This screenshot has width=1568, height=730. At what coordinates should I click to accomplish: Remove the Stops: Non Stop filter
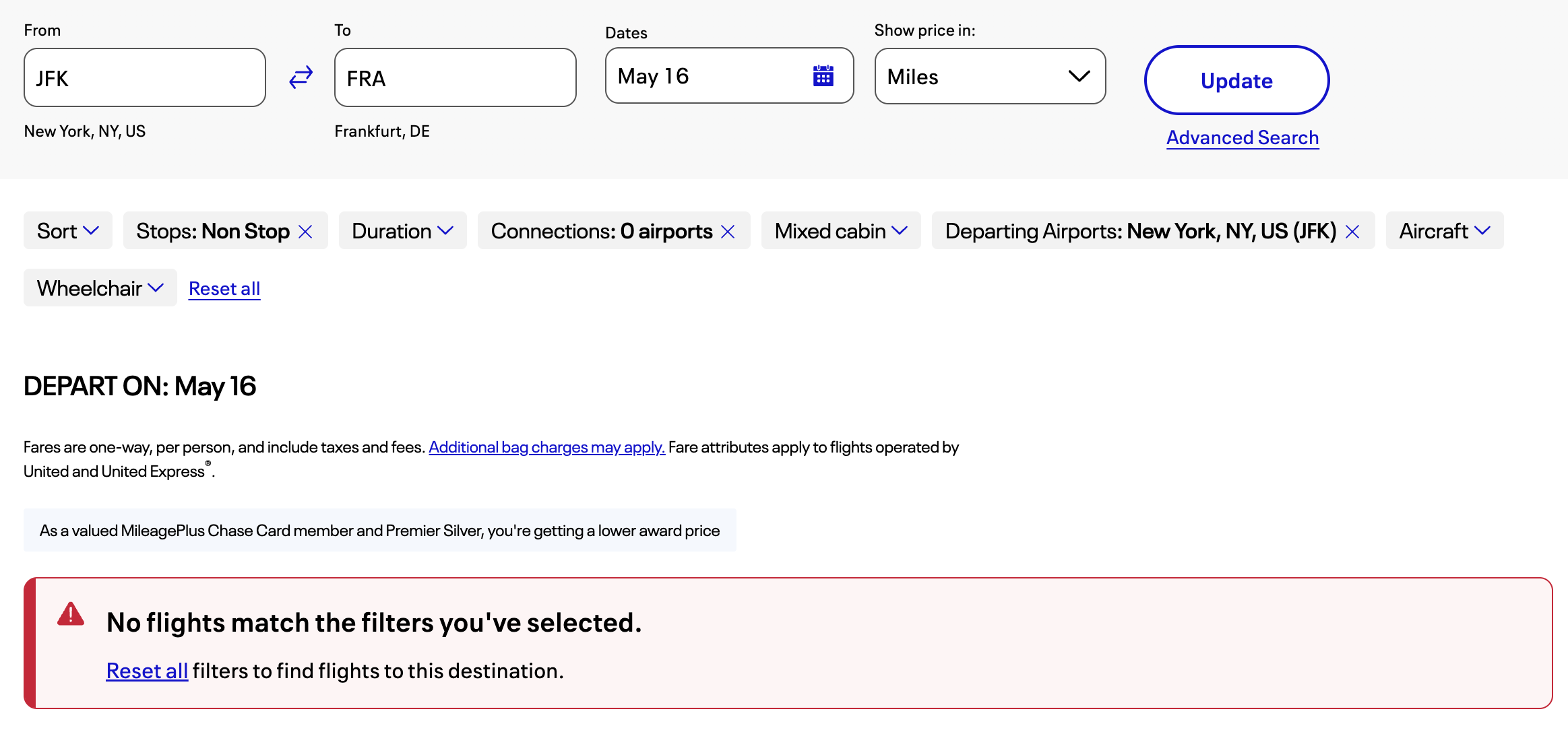pos(305,232)
